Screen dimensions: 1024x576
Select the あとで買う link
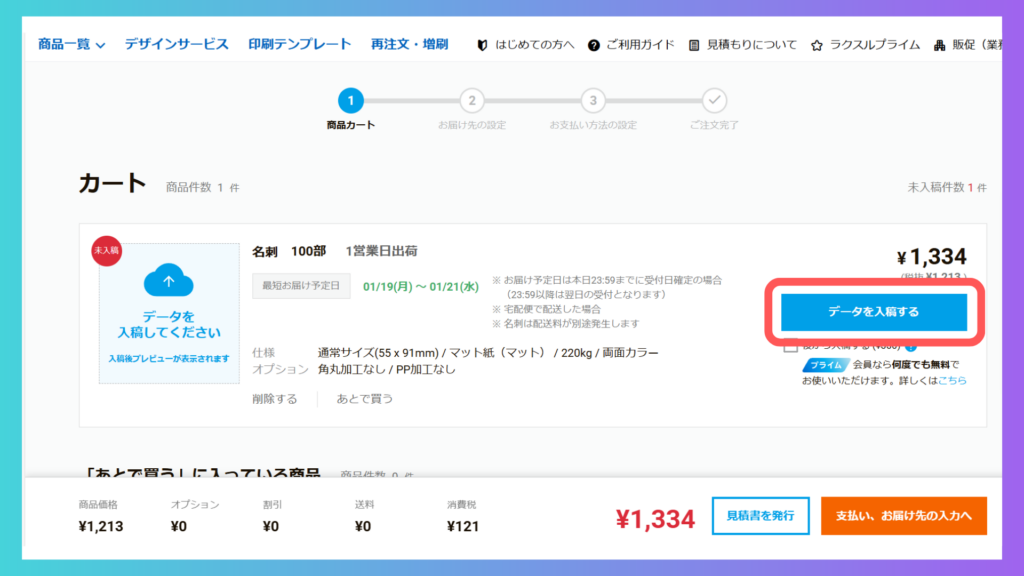coord(364,399)
